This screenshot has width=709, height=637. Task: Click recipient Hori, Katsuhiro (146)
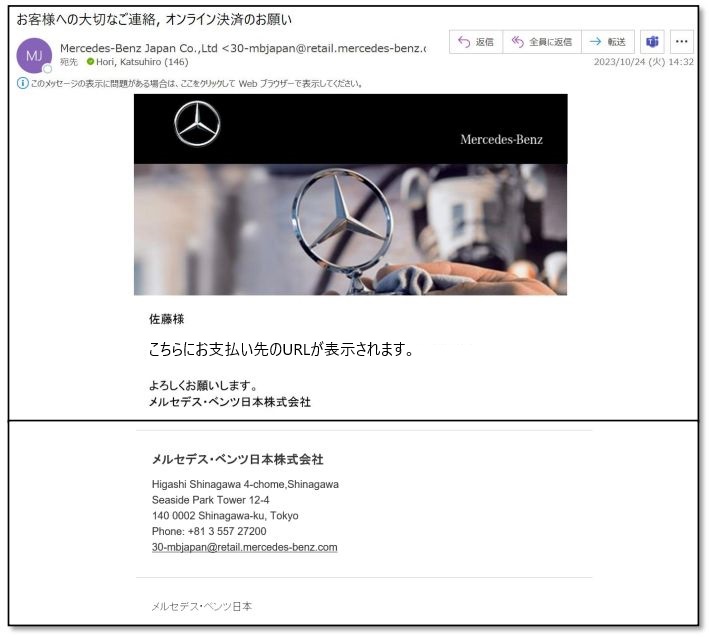coord(142,62)
